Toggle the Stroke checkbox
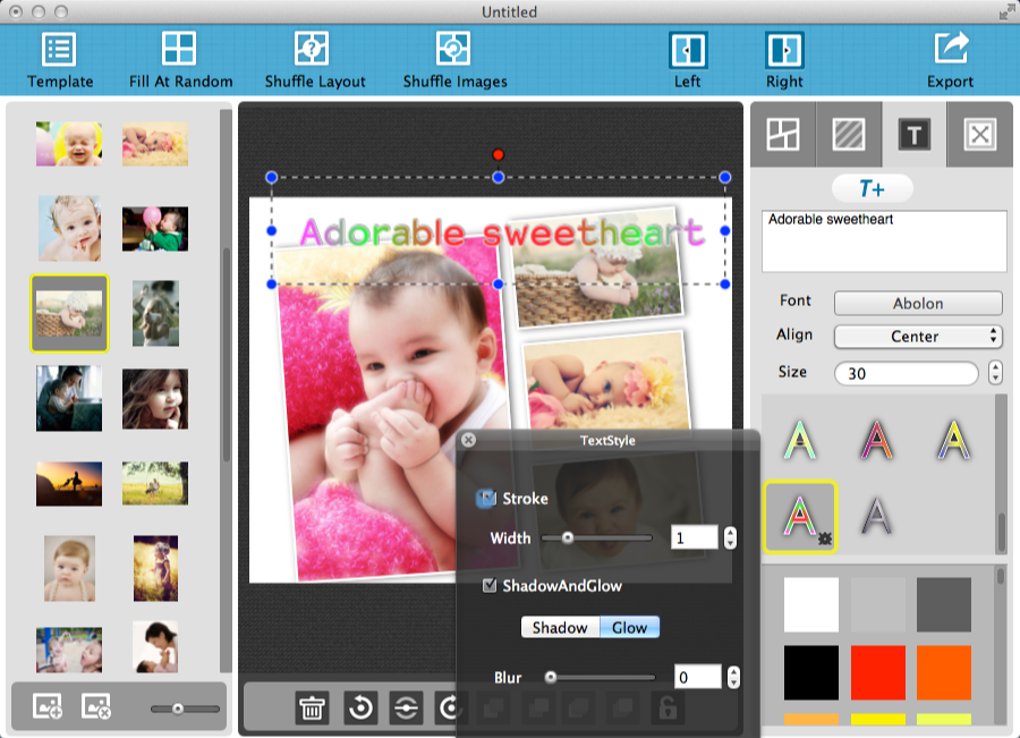 [x=486, y=499]
